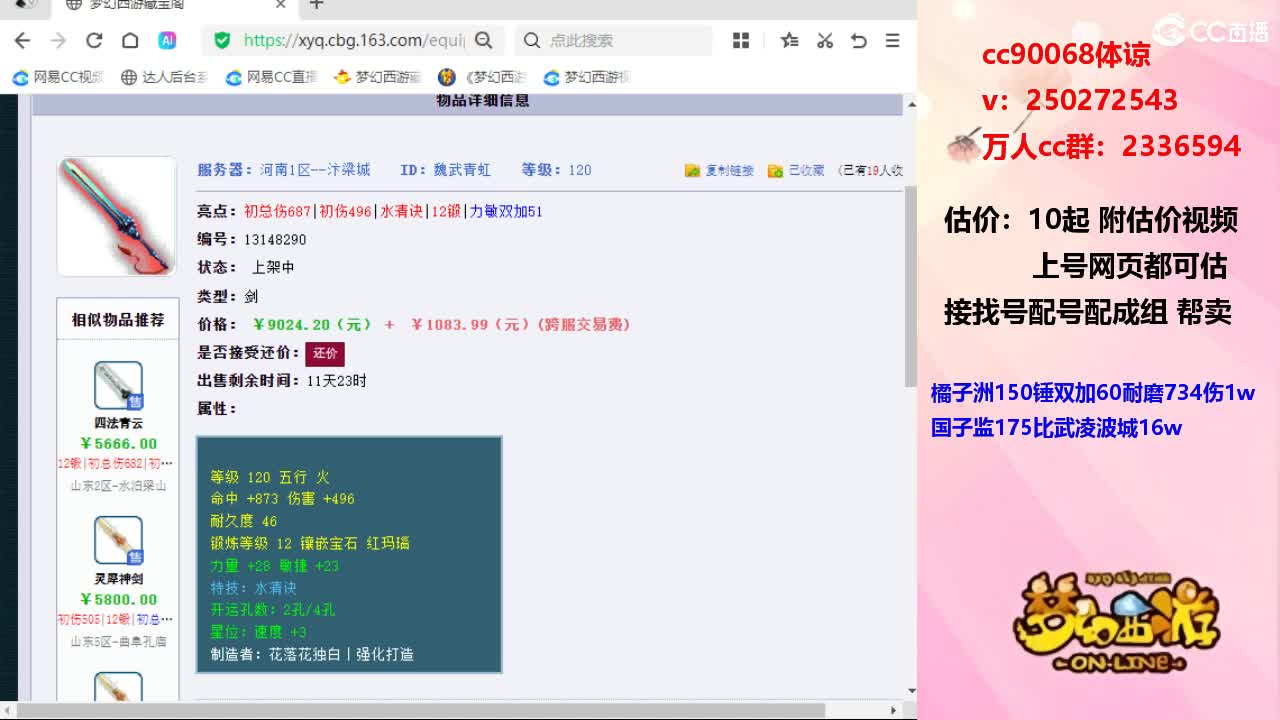The width and height of the screenshot is (1280, 720).
Task: Open the 灵犀神剑 recommended item icon
Action: point(119,541)
